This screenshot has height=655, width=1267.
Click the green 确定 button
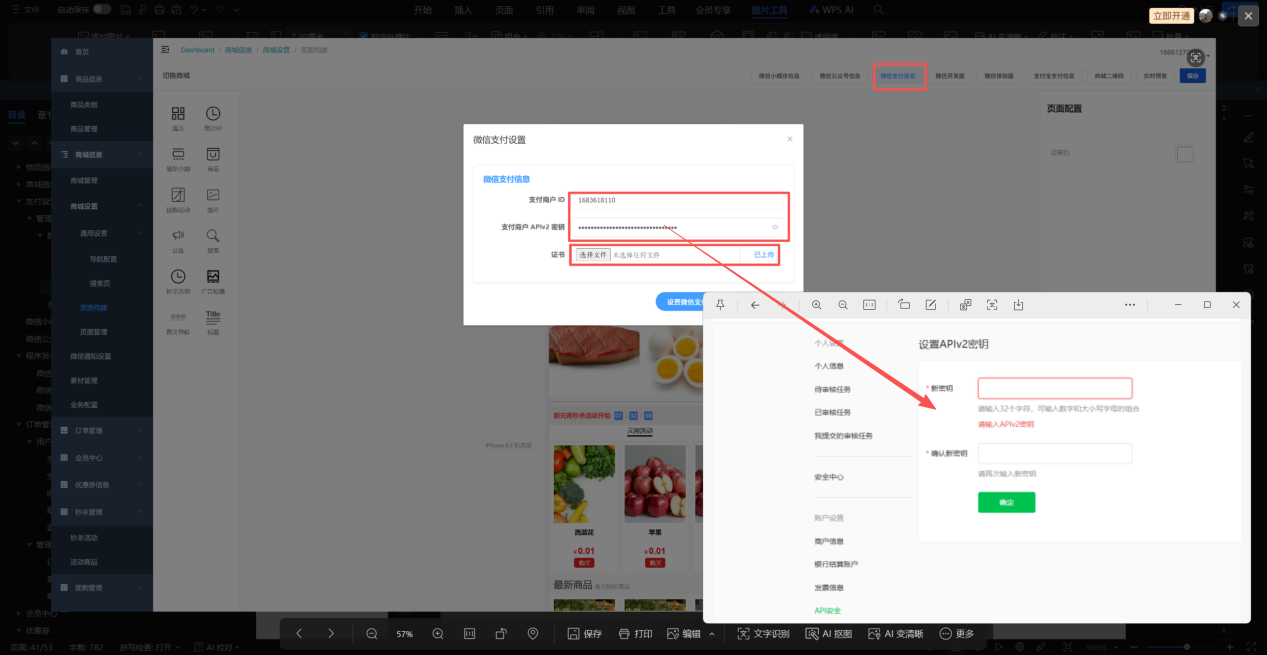tap(1006, 502)
